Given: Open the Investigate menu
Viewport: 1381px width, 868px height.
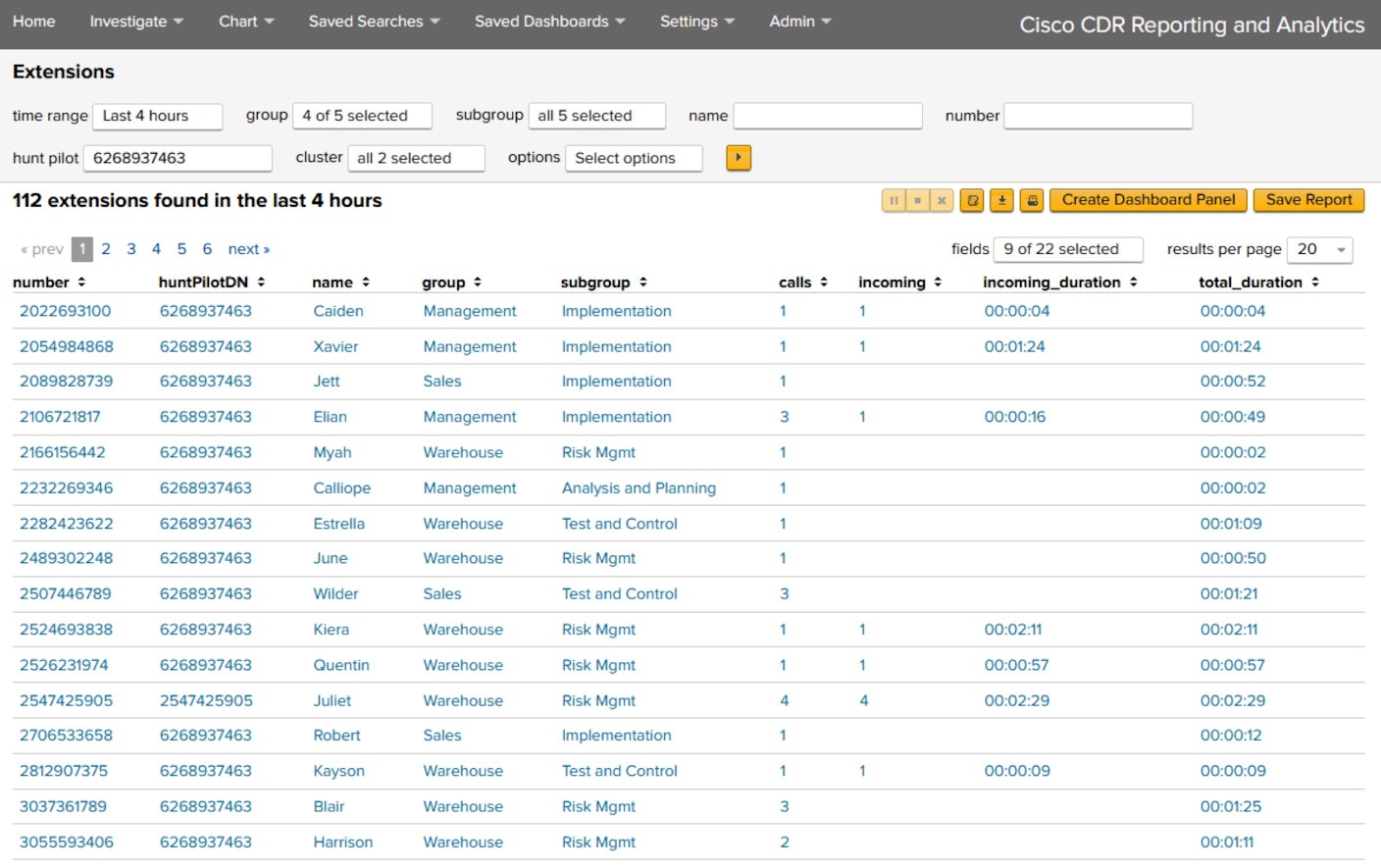Looking at the screenshot, I should tap(136, 22).
